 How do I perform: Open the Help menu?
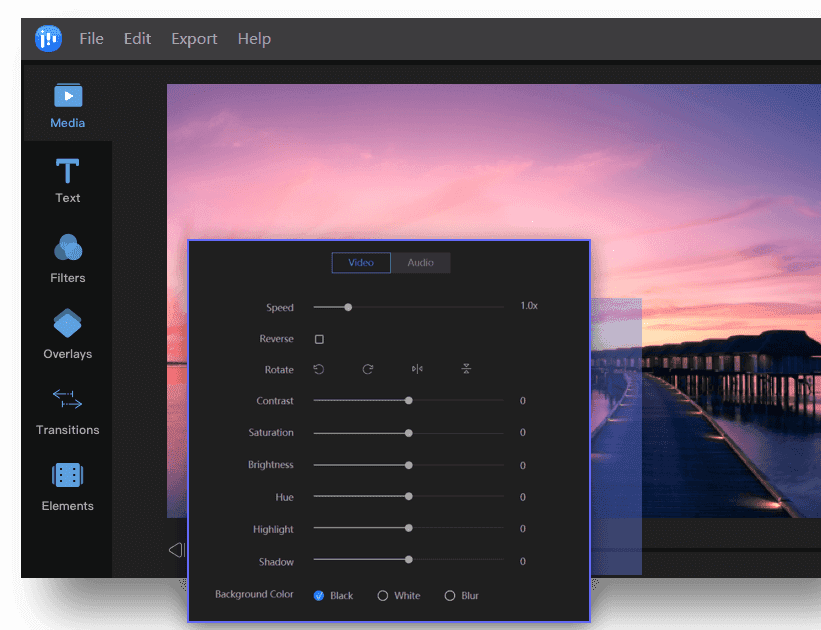(x=254, y=38)
